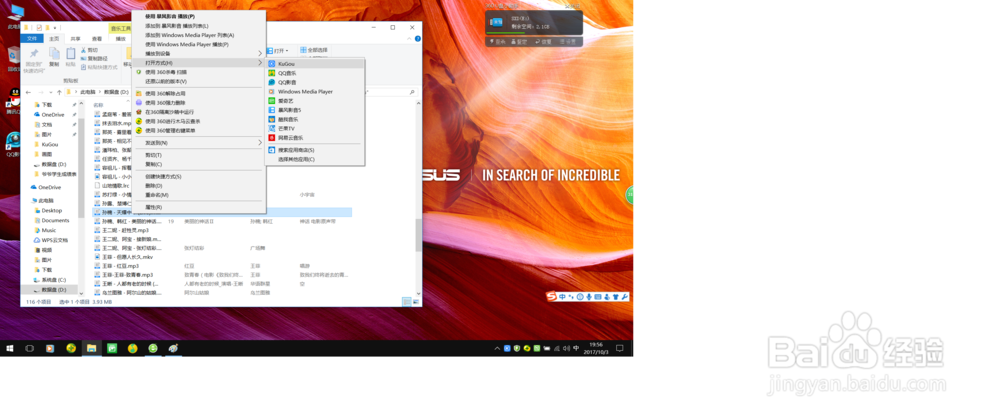Choose QQ影音 in Open with submenu
The height and width of the screenshot is (418, 1000).
(315, 82)
